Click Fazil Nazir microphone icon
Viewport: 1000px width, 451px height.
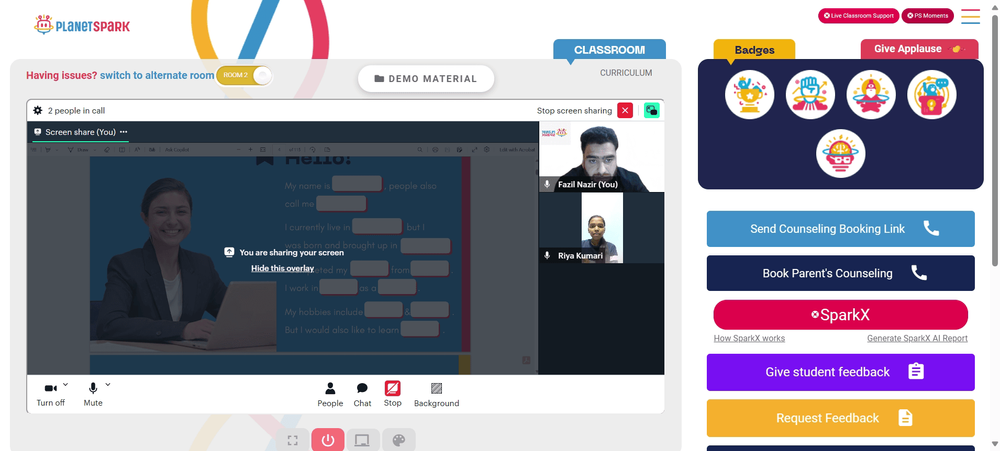(547, 184)
